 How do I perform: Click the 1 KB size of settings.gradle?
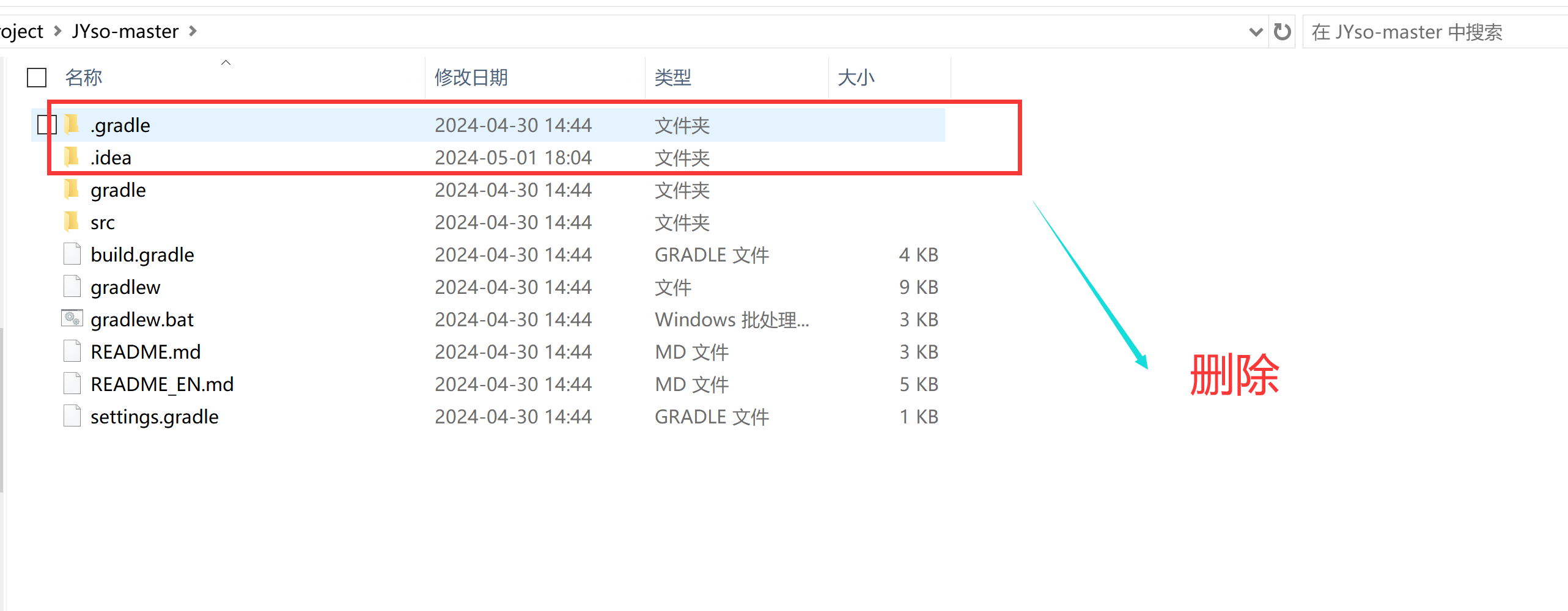click(x=918, y=417)
